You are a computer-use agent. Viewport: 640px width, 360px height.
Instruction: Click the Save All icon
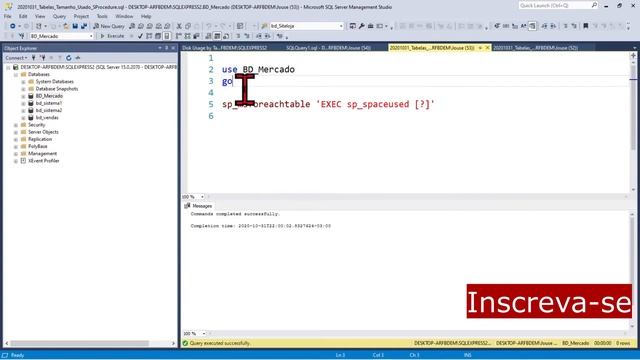click(84, 26)
